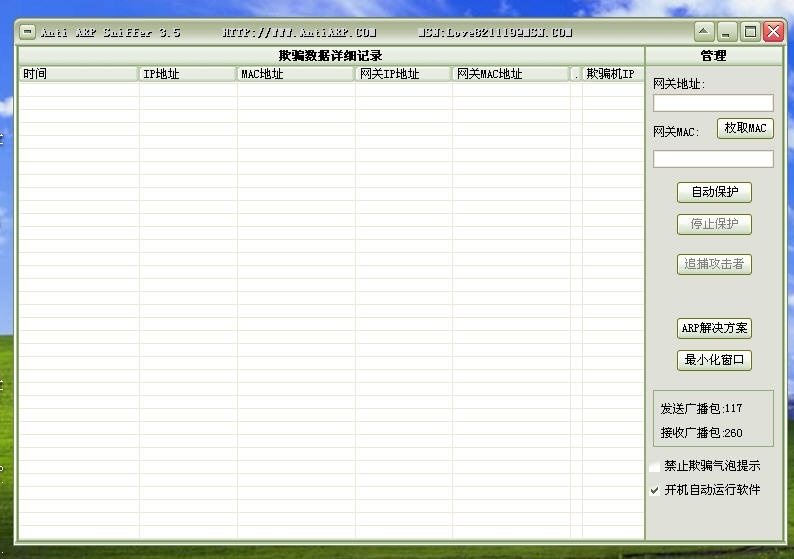Maximize the Anti ARP Sniffer window

[x=750, y=32]
